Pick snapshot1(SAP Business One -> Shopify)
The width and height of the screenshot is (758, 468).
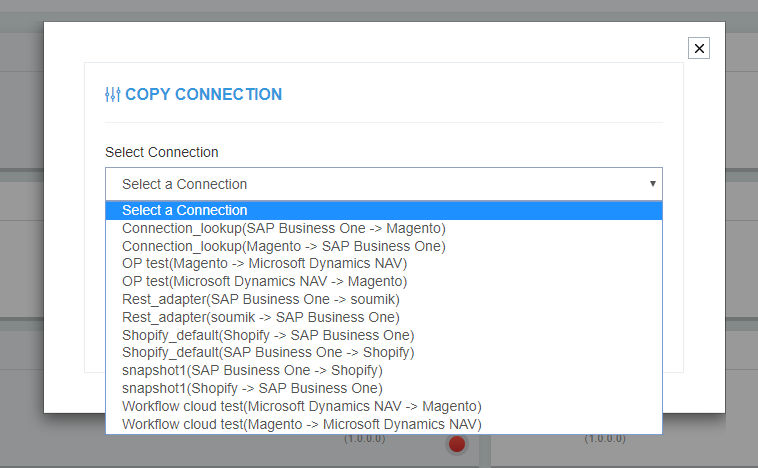coord(384,370)
